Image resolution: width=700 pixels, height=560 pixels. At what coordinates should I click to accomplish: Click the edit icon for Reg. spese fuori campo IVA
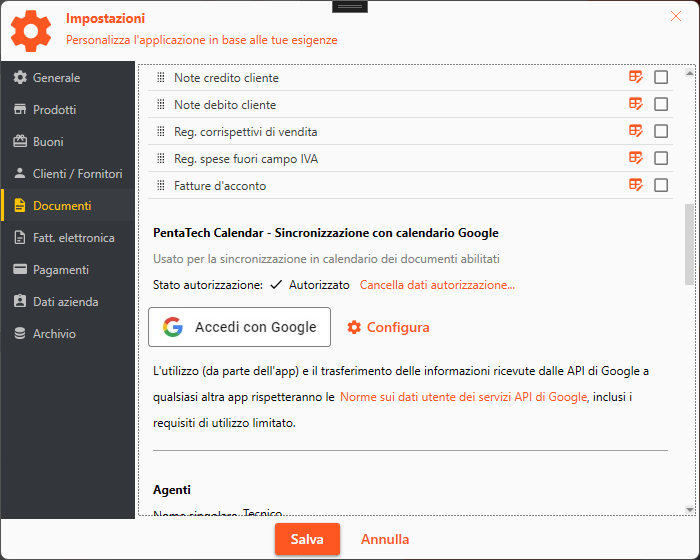[636, 158]
